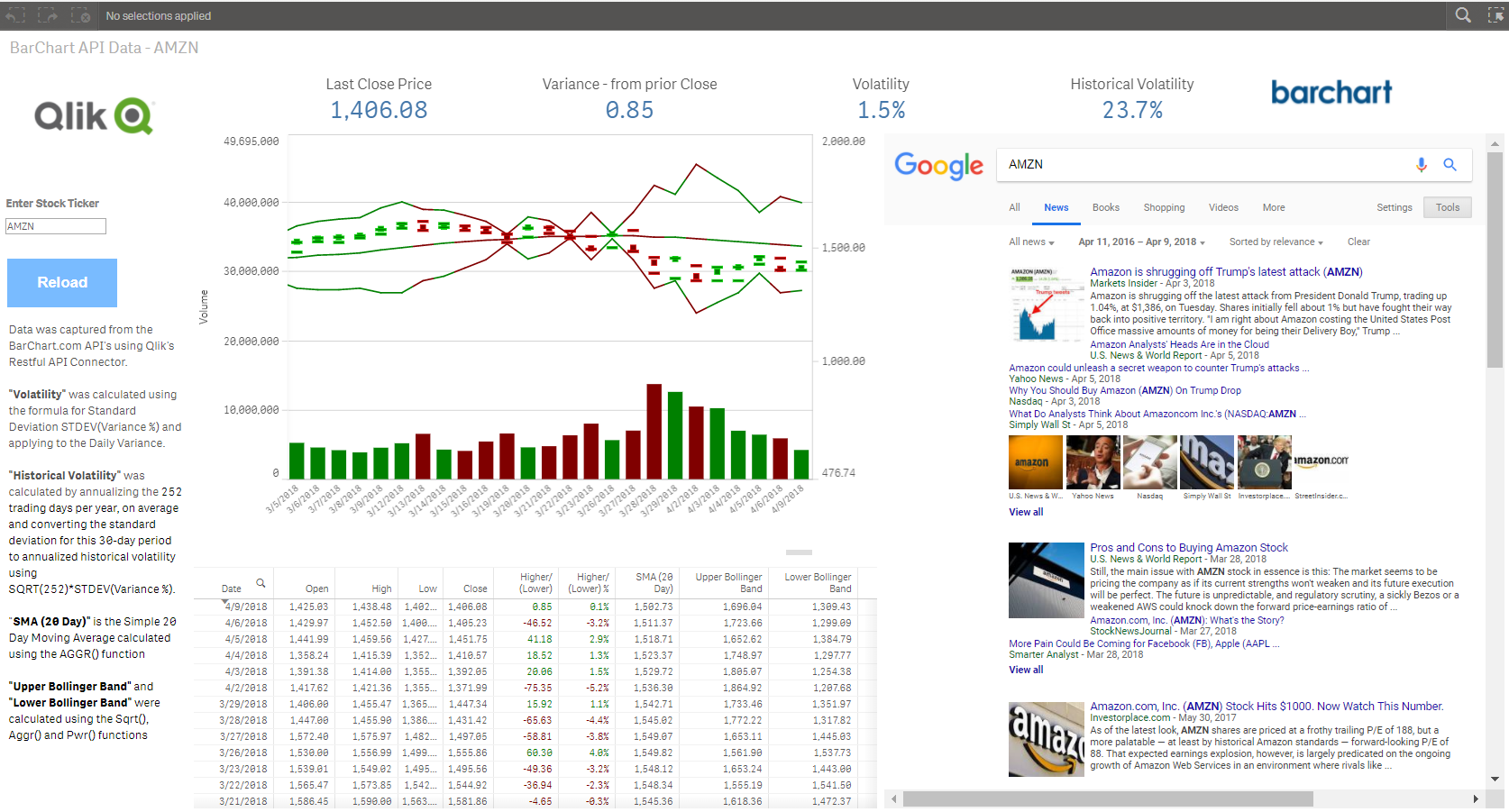Open the selections tool icon

point(1495,15)
